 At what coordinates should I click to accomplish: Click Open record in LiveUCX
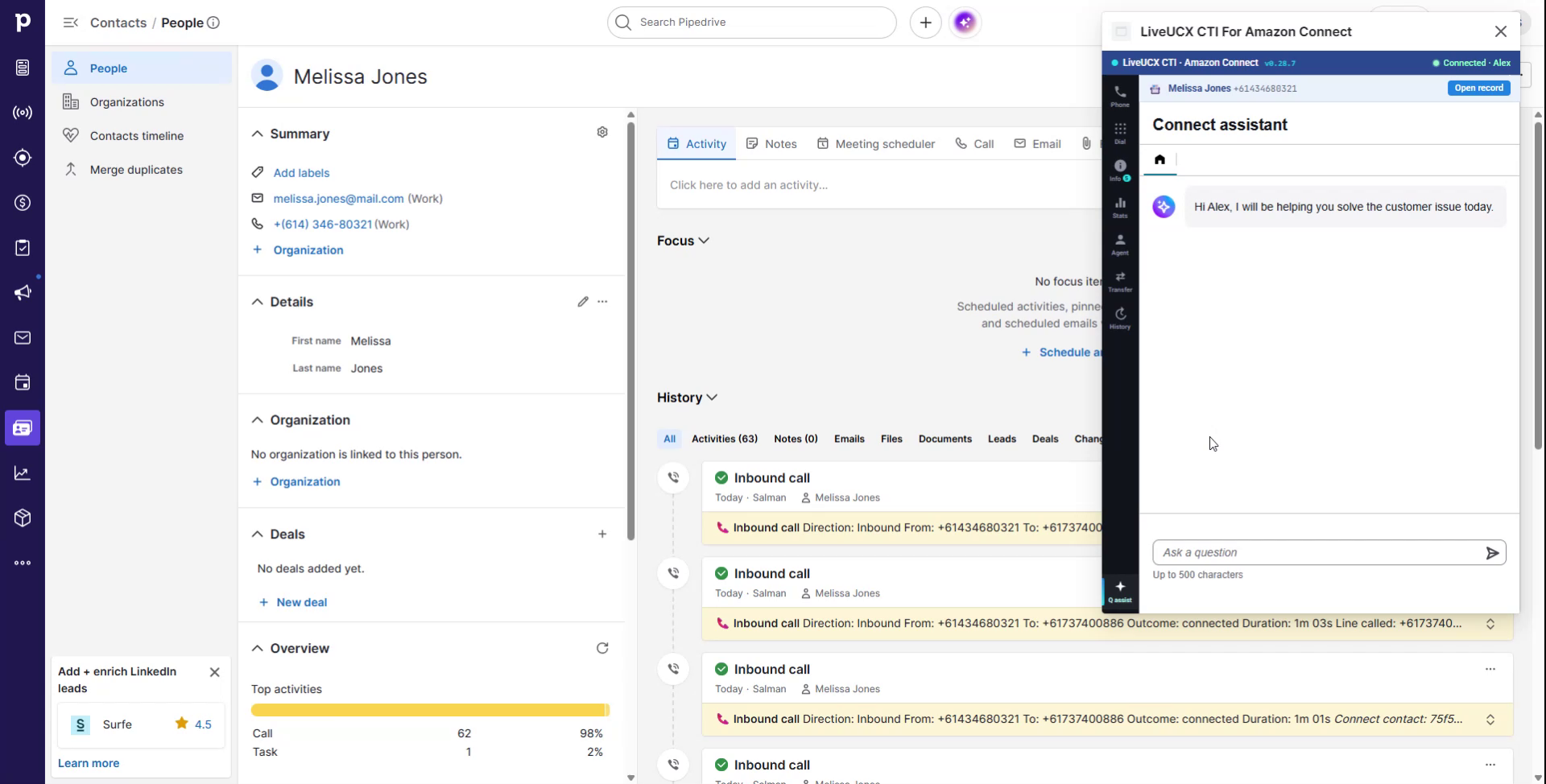click(x=1478, y=89)
